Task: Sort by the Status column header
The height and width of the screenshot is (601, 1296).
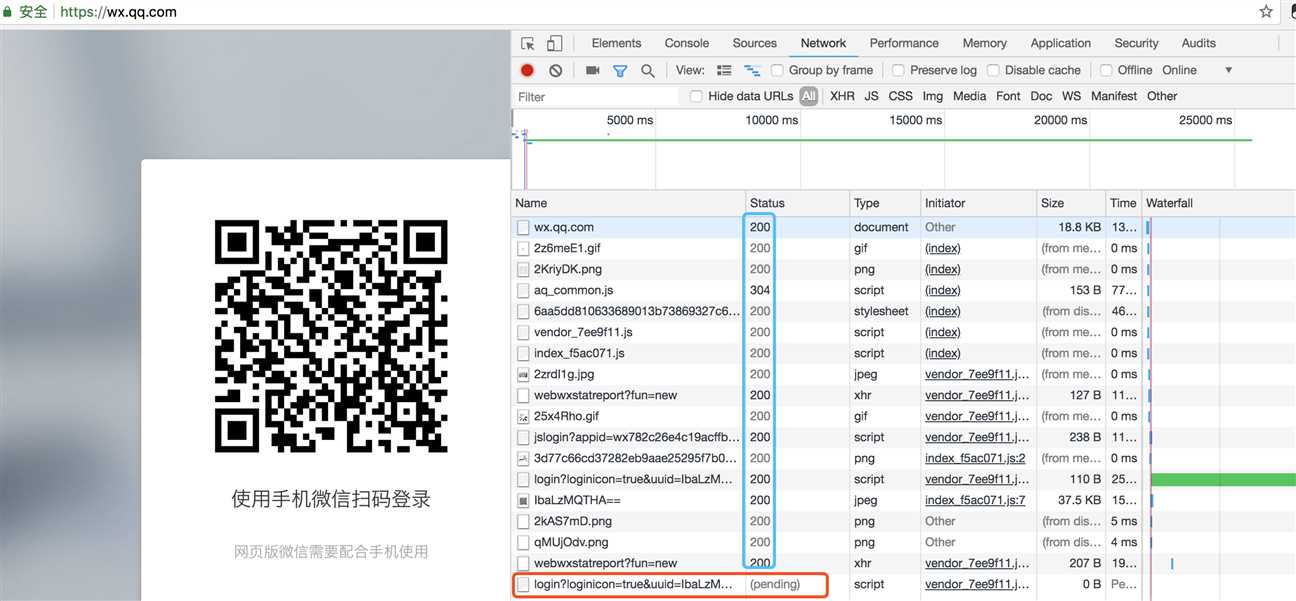Action: [797, 203]
